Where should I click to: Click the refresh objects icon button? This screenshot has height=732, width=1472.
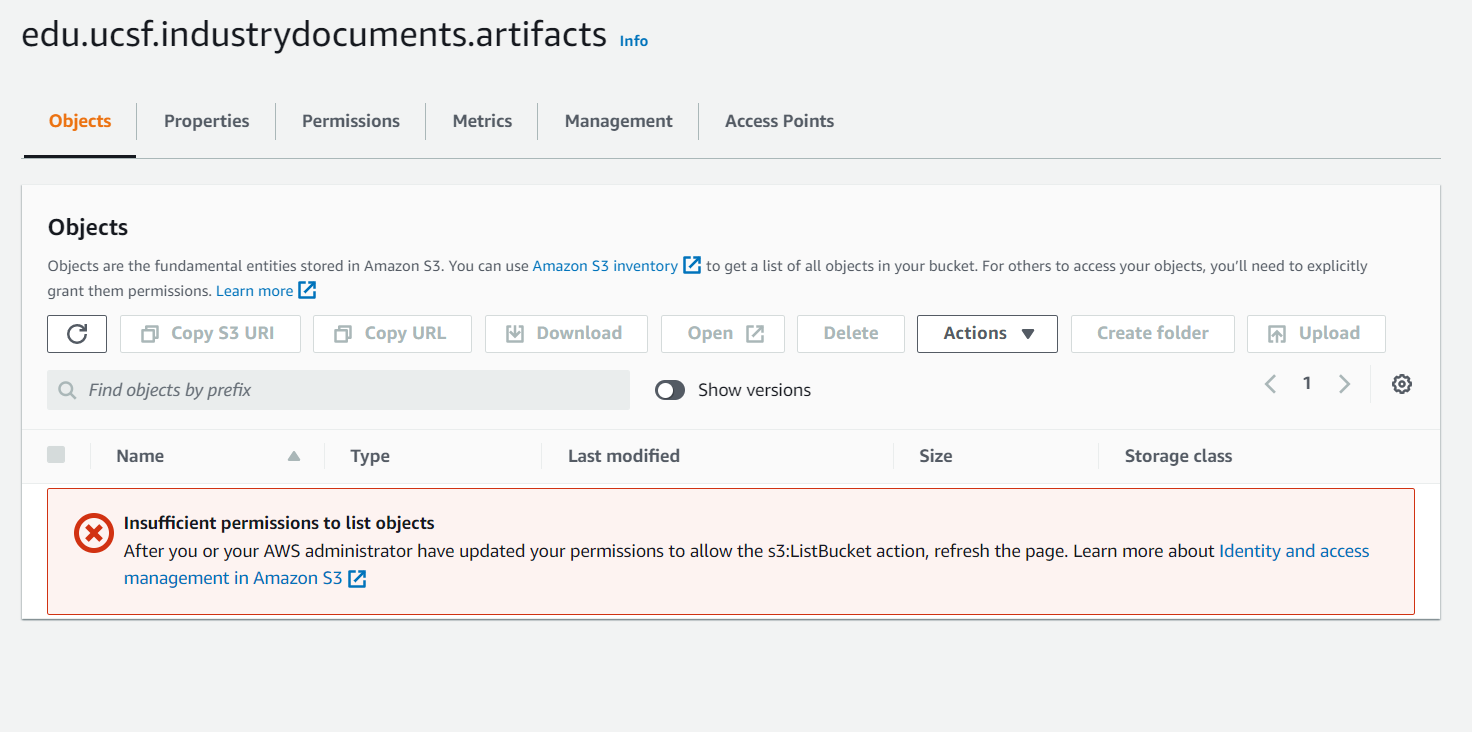pos(77,334)
